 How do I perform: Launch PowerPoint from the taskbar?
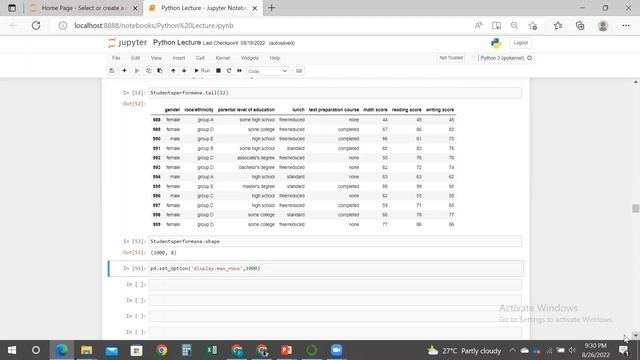click(x=287, y=350)
